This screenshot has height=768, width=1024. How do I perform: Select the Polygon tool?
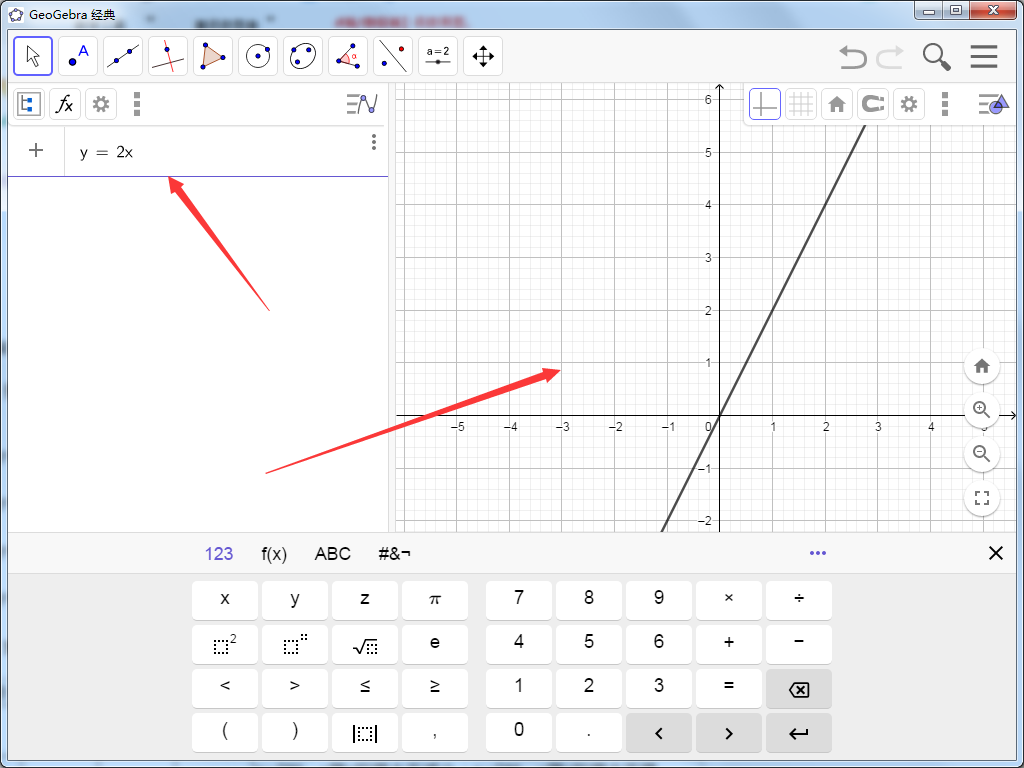212,56
